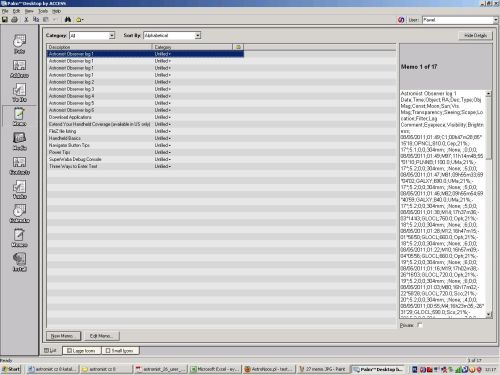Open the astronist cz 8 folder taskbar item
The image size is (500, 375).
[x=106, y=369]
